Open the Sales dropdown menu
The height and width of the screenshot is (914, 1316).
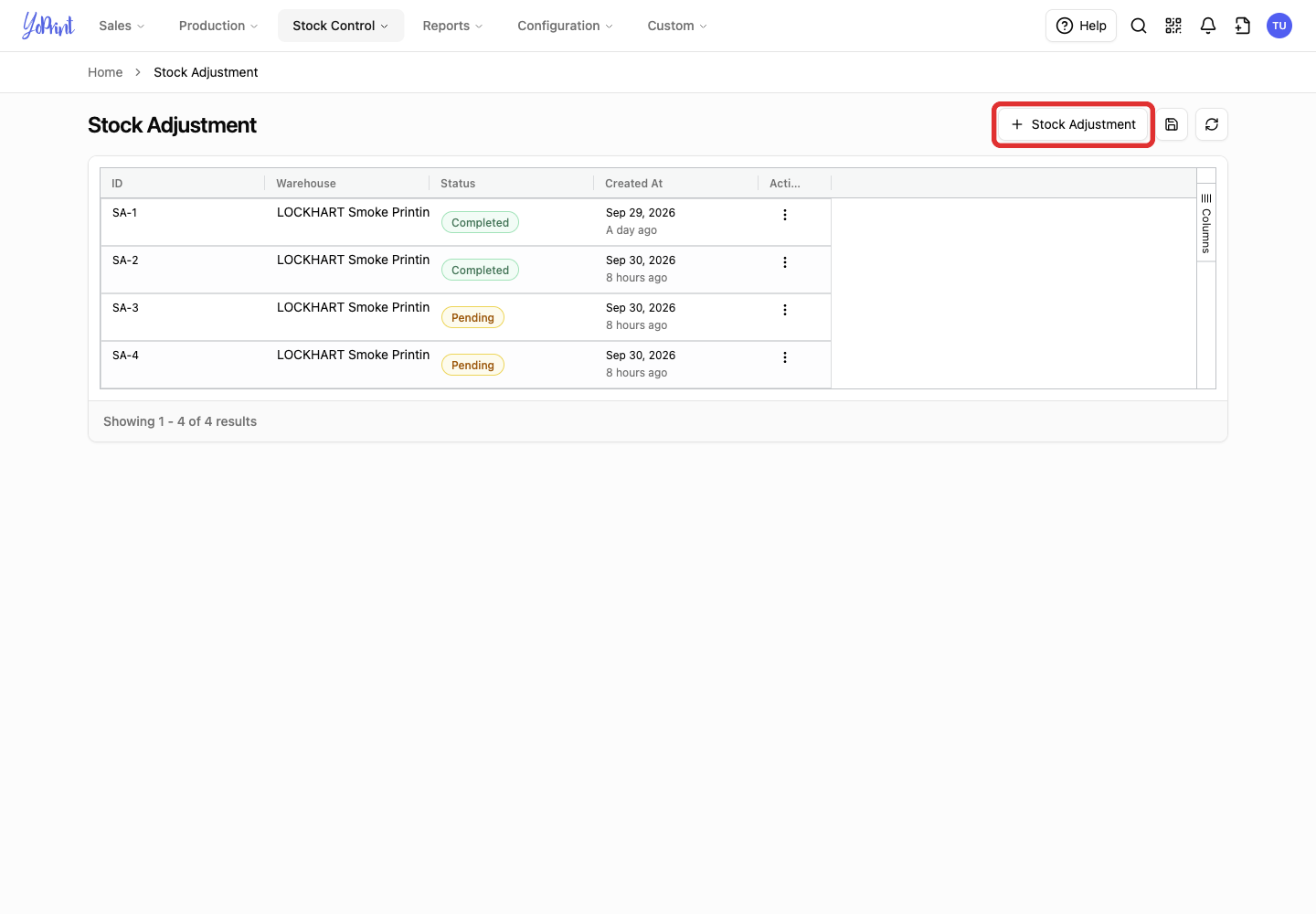click(122, 26)
